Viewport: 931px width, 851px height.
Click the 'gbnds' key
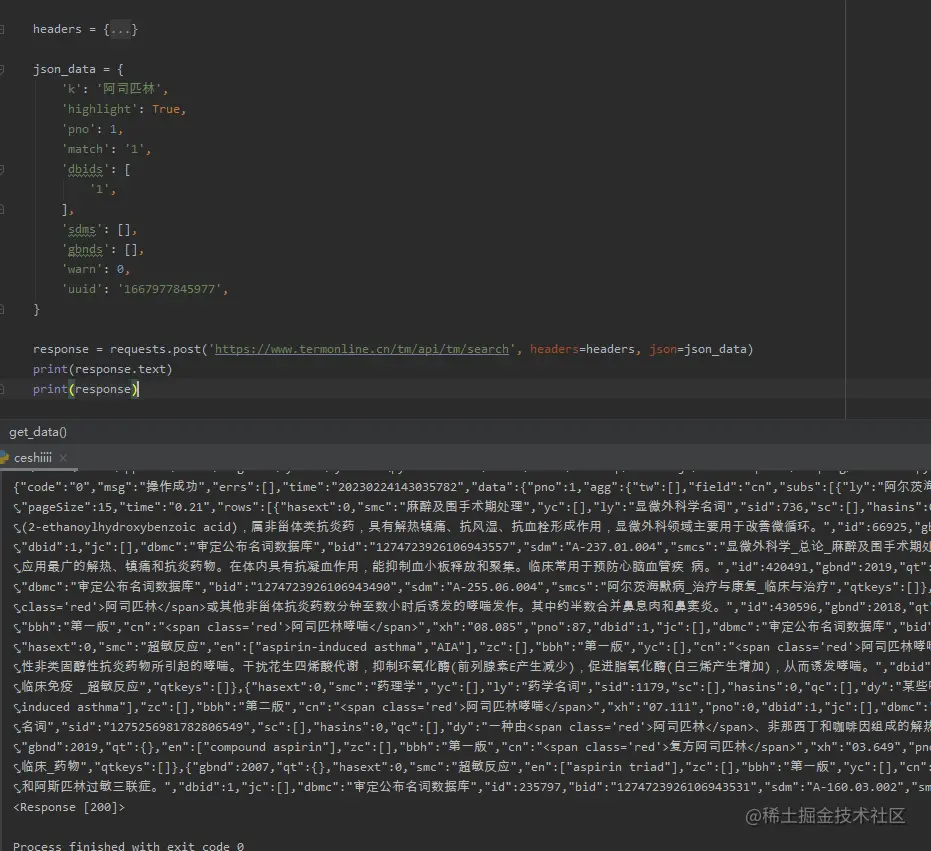click(x=86, y=249)
